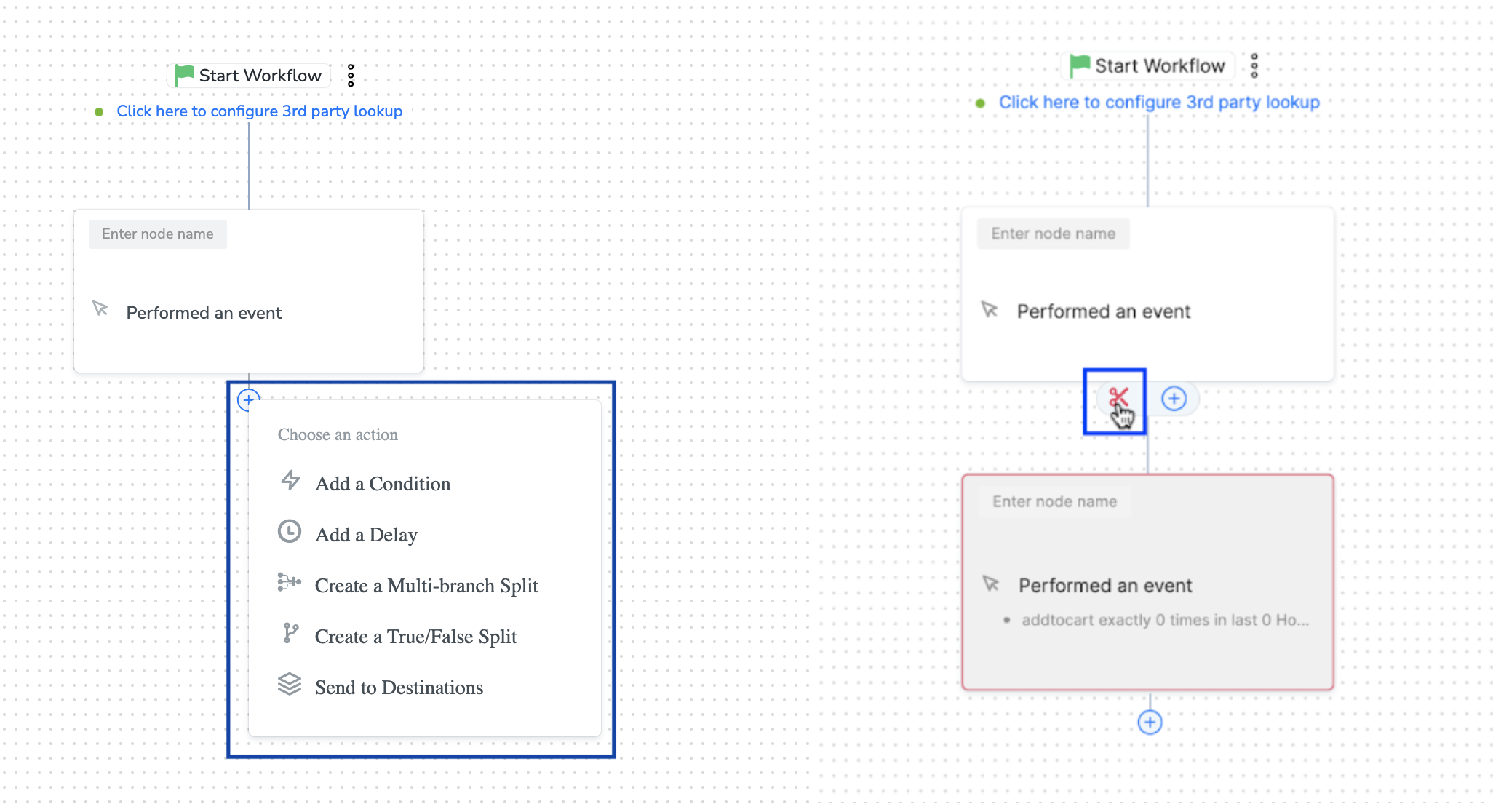Choose Create a True/False Split
This screenshot has height=812, width=1493.
tap(415, 637)
